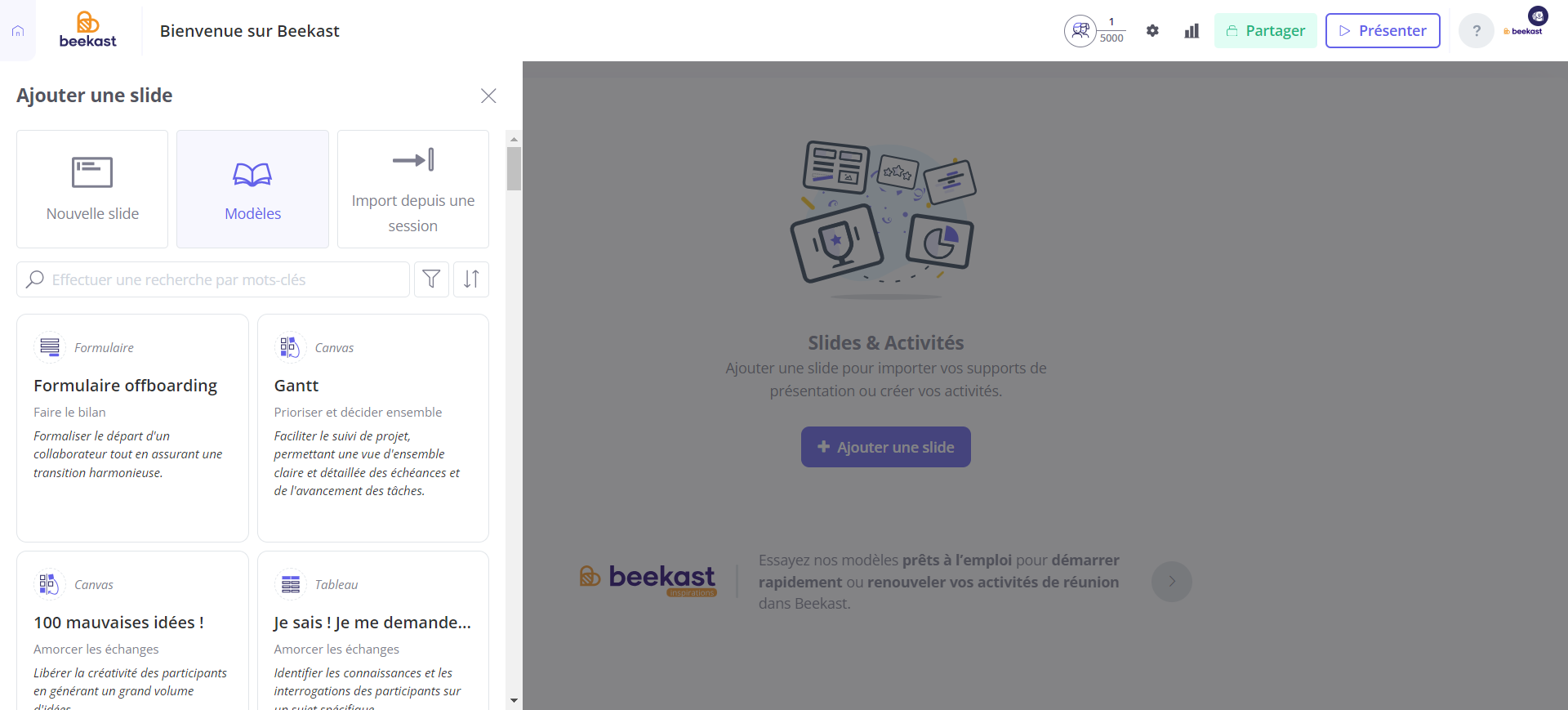
Task: Click the Bienvenue sur Beekast title
Action: tap(250, 31)
